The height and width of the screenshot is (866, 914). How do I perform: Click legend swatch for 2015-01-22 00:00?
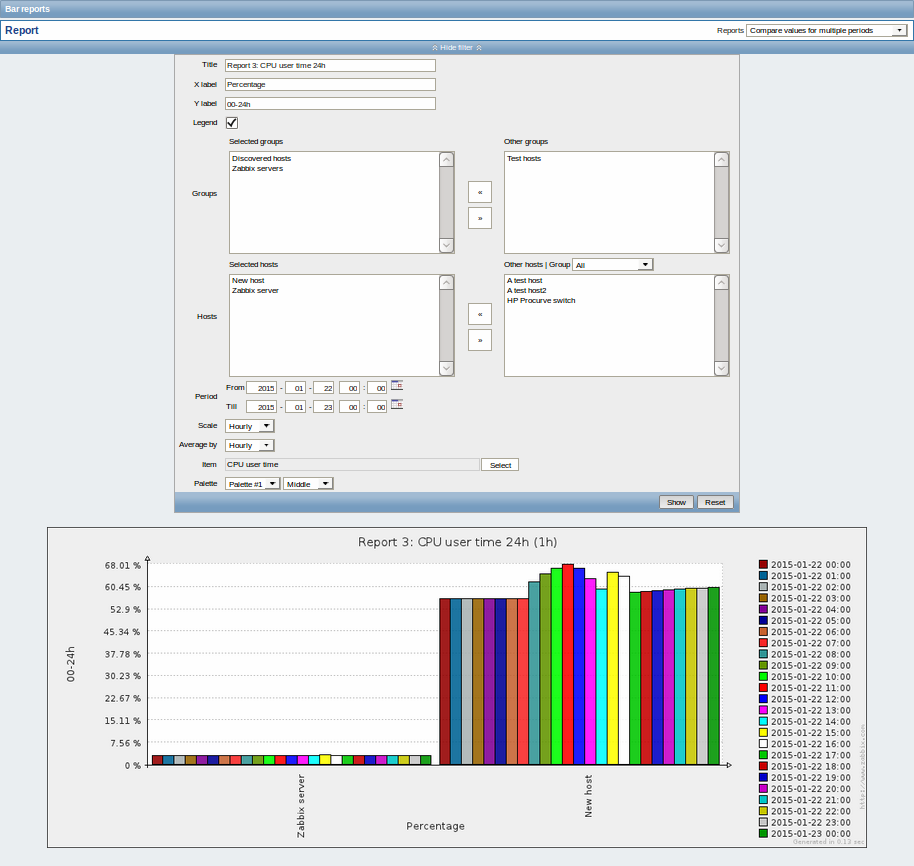763,564
